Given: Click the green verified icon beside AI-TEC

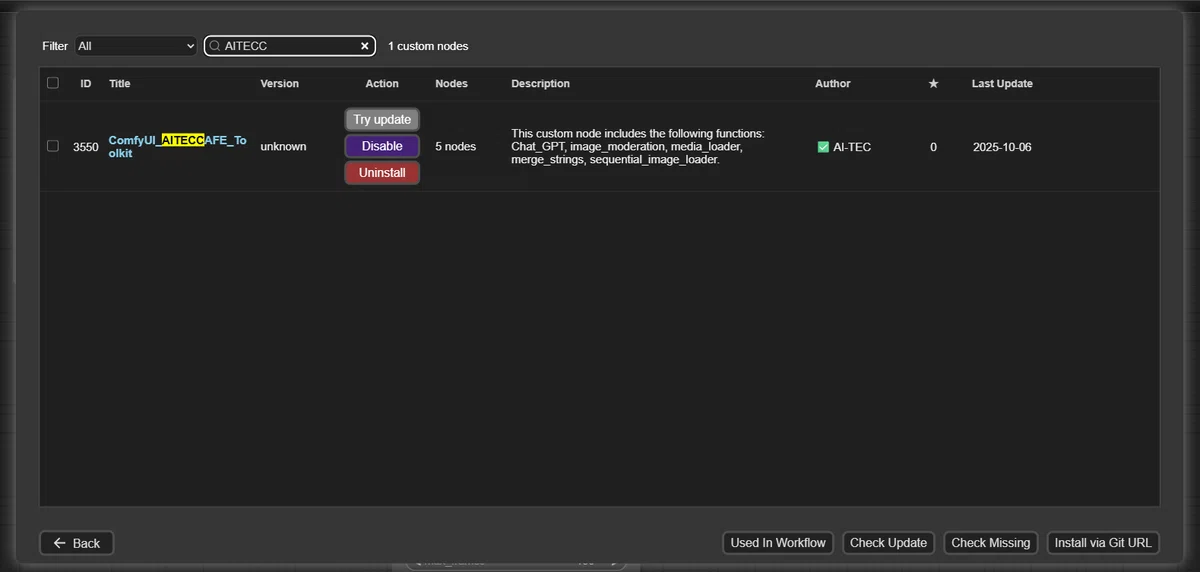Looking at the screenshot, I should click(823, 147).
